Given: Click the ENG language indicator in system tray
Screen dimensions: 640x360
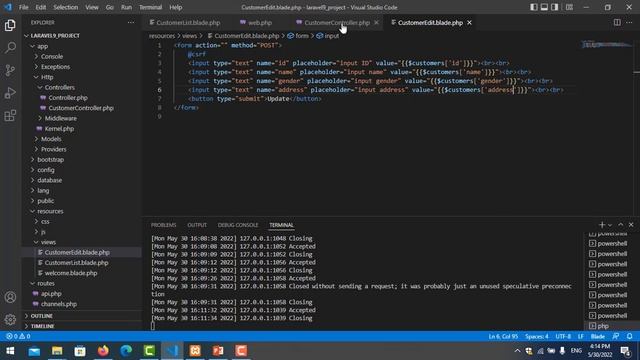Looking at the screenshot, I should coord(576,351).
